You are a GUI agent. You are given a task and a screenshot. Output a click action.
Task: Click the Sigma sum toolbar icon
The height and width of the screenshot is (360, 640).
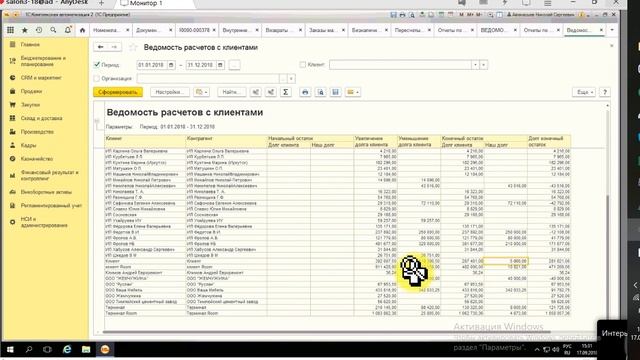286,92
